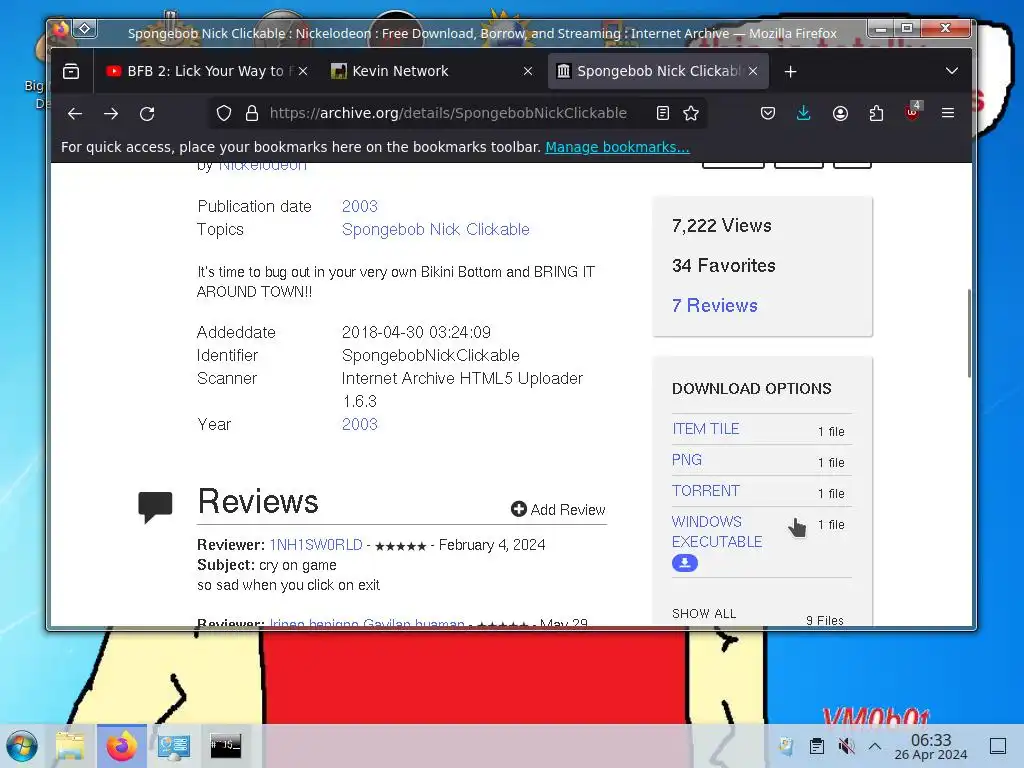Click the Reviews speech bubble icon
This screenshot has width=1024, height=768.
155,507
